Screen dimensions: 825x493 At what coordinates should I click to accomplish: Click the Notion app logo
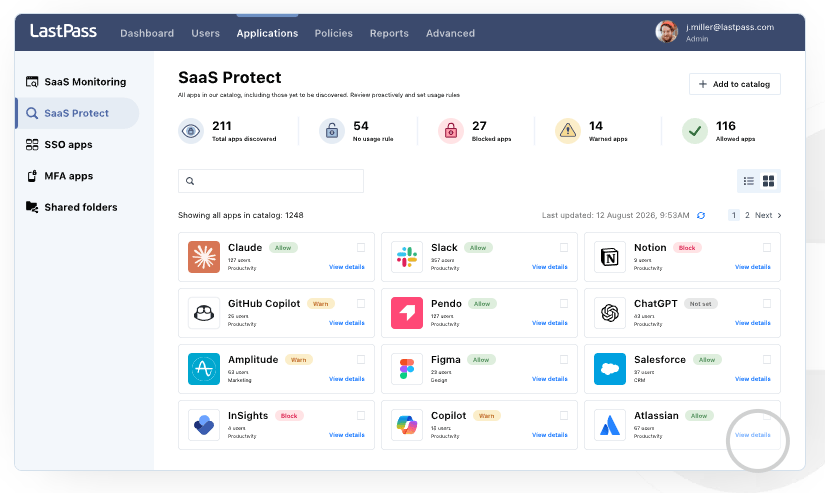tap(610, 257)
